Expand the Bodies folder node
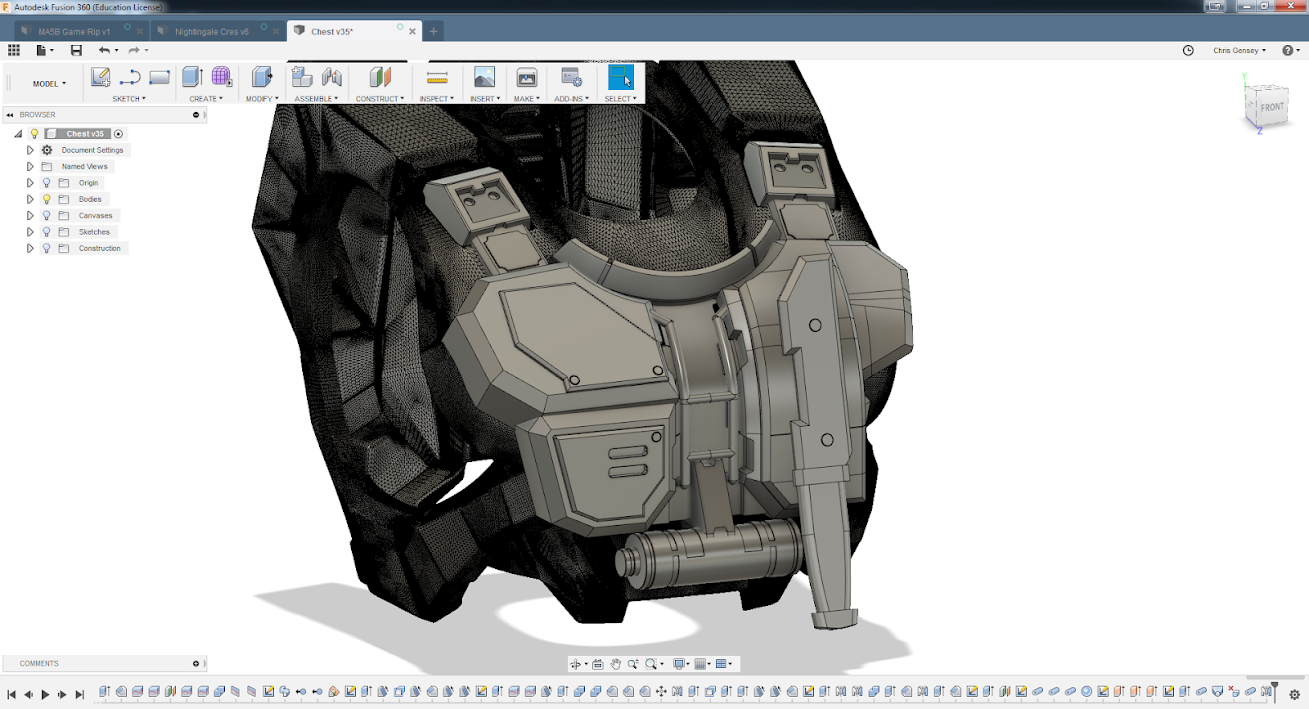The width and height of the screenshot is (1309, 709). [x=30, y=199]
